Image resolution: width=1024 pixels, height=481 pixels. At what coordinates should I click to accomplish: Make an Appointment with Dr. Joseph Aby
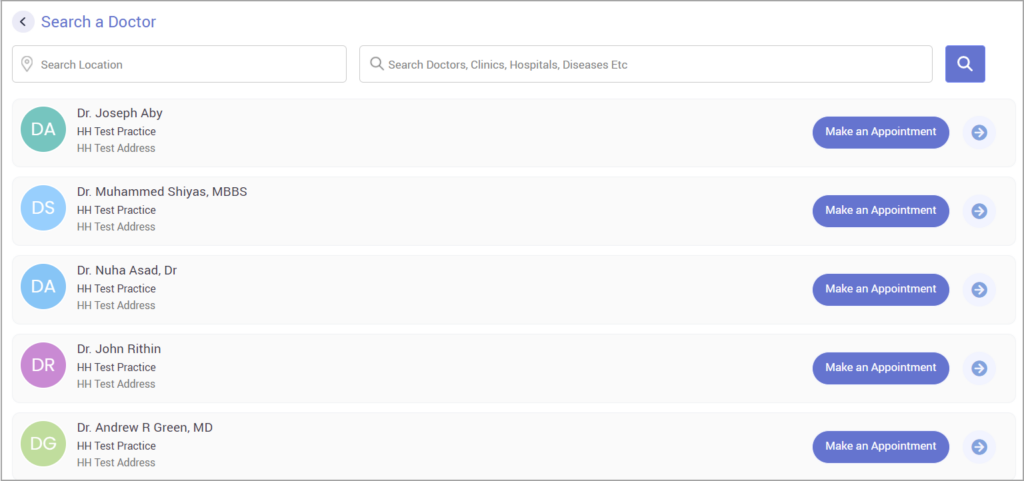[x=880, y=132]
